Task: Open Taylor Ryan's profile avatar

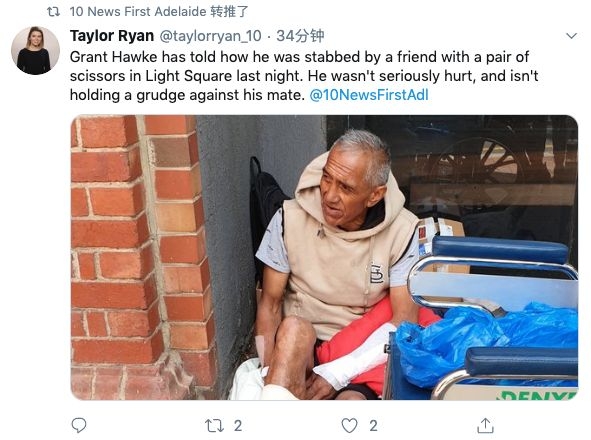Action: (x=35, y=51)
